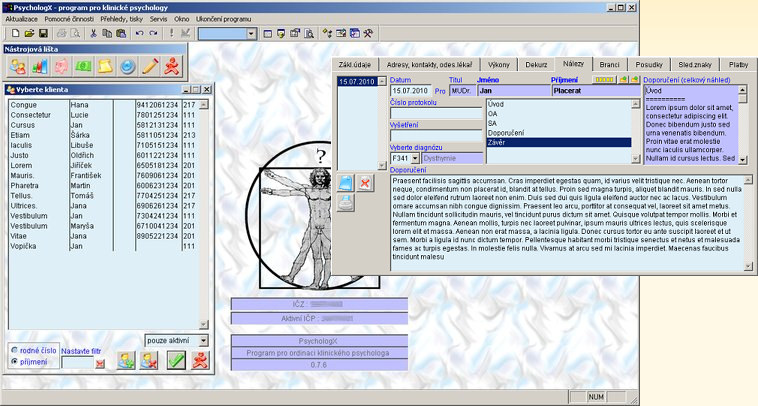Viewport: 758px width, 406px height.
Task: Click red running figure in Nástrojová lišta
Action: click(x=171, y=66)
